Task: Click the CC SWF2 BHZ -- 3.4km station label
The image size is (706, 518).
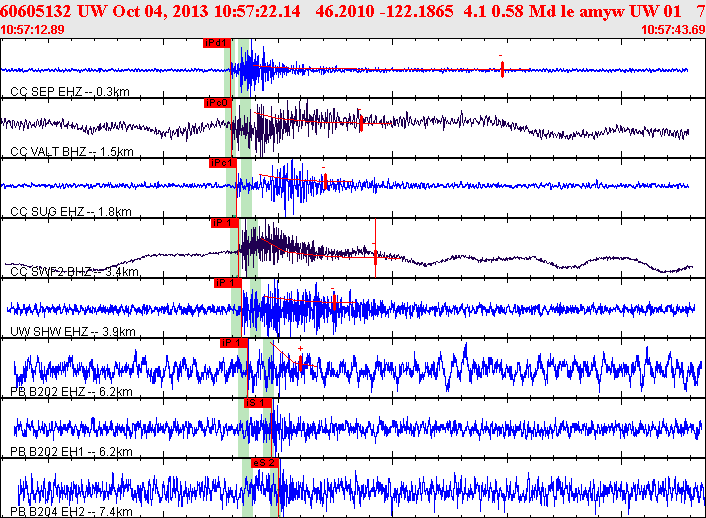Action: coord(74,272)
